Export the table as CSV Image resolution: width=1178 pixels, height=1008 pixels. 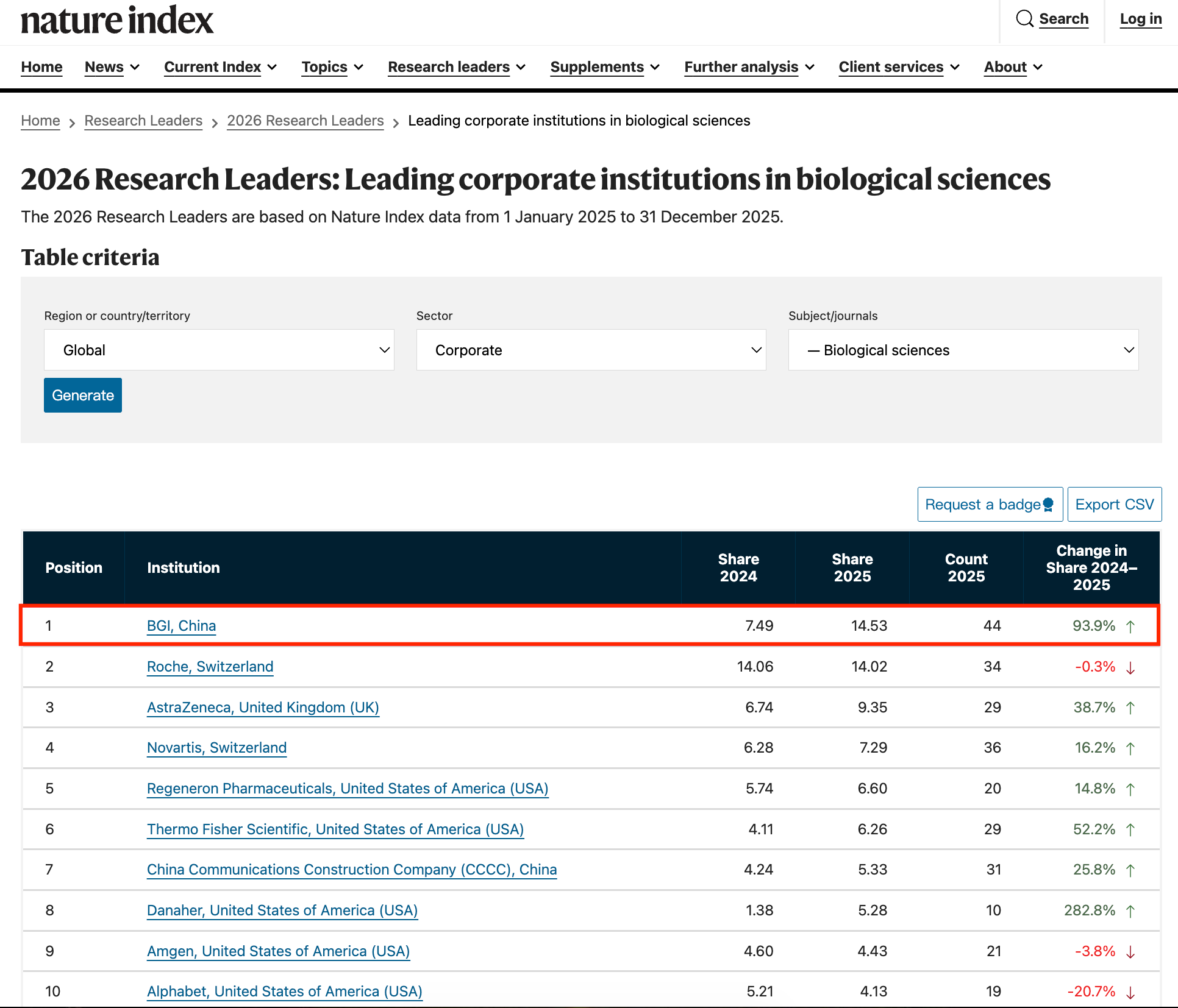pyautogui.click(x=1115, y=504)
